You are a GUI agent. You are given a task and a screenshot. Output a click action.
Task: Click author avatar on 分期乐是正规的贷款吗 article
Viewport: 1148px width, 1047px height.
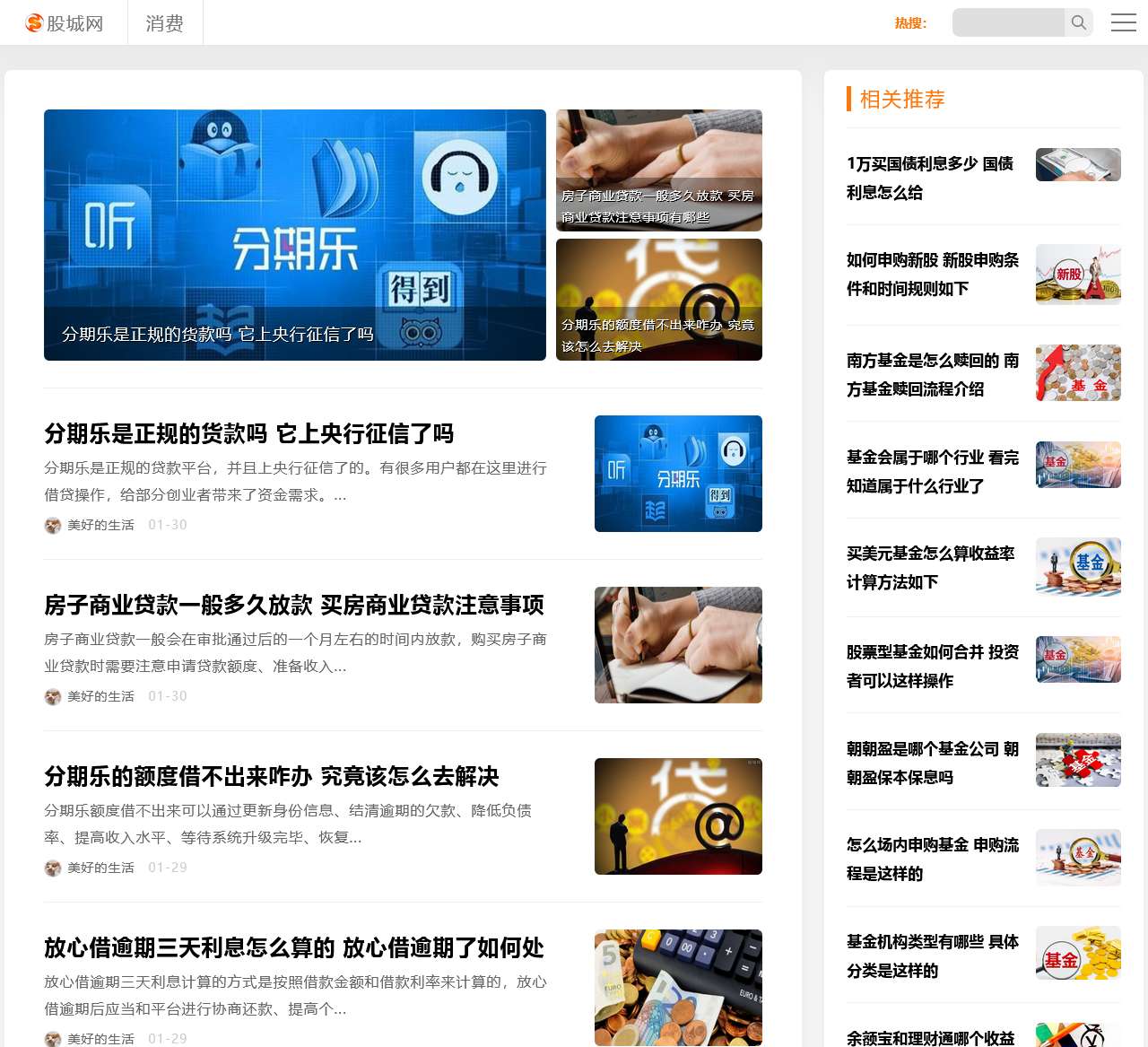(53, 526)
